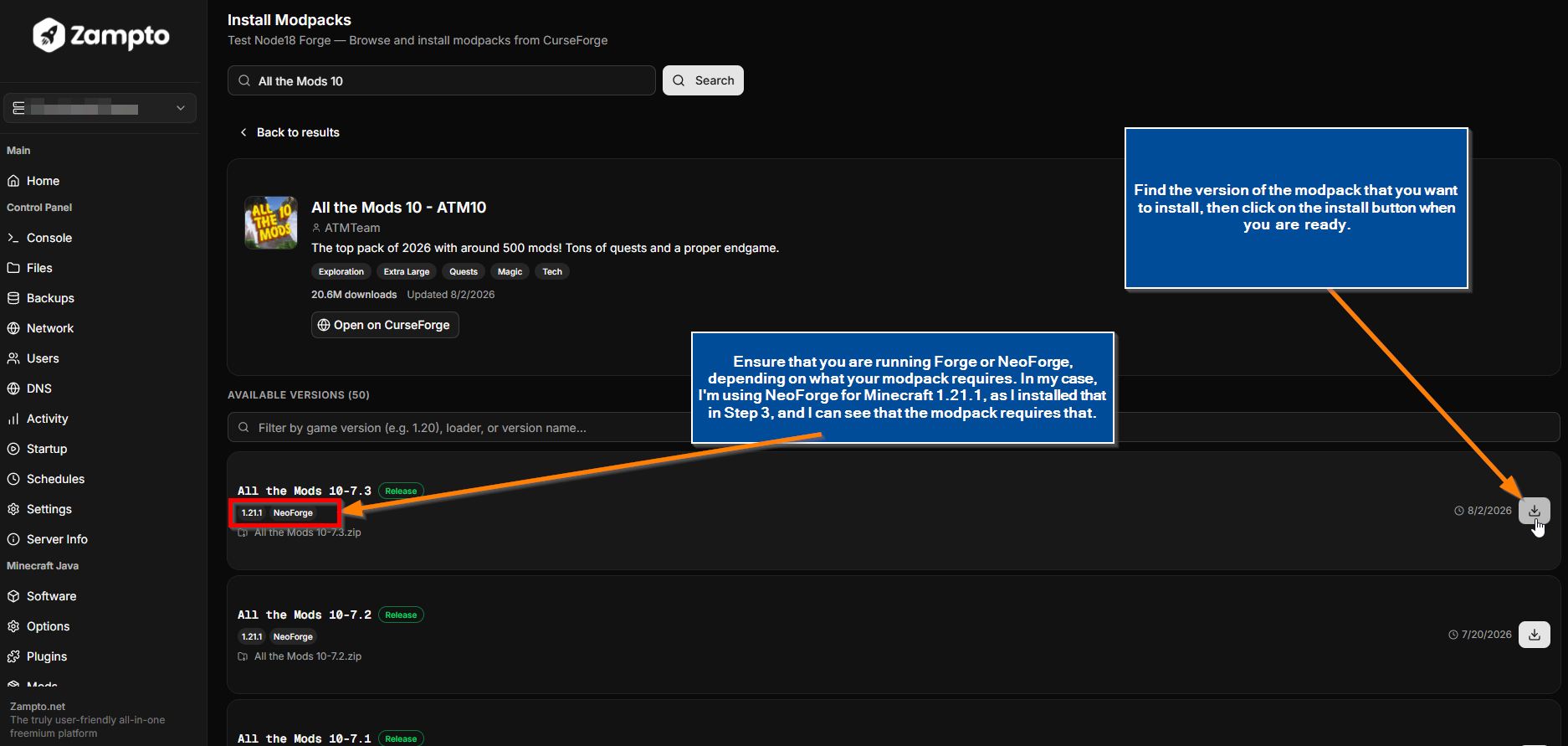The width and height of the screenshot is (1568, 746).
Task: Click the AVAILABLE VERSIONS (50) heading
Action: (x=299, y=395)
